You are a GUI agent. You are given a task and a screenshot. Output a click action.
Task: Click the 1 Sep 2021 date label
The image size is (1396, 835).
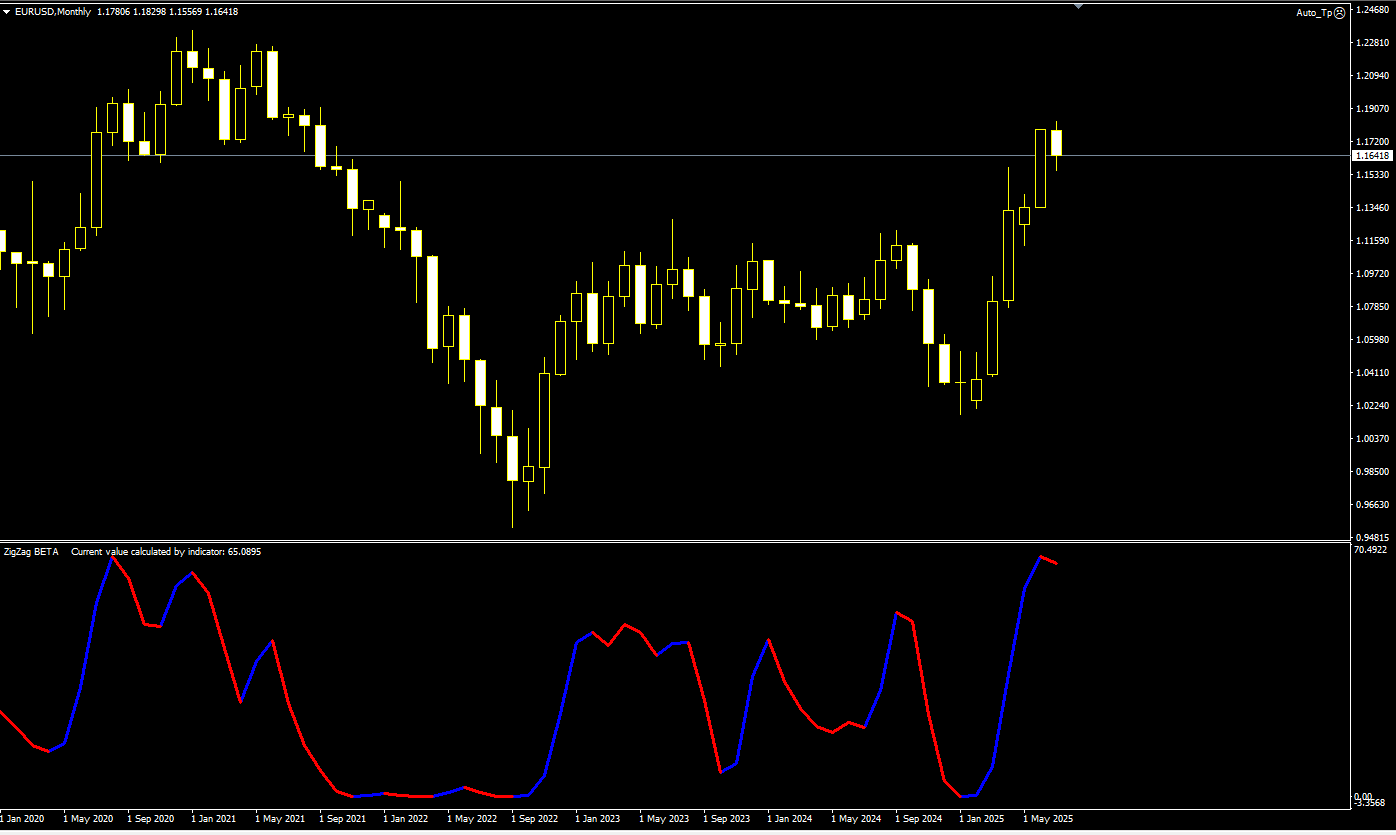click(x=343, y=819)
